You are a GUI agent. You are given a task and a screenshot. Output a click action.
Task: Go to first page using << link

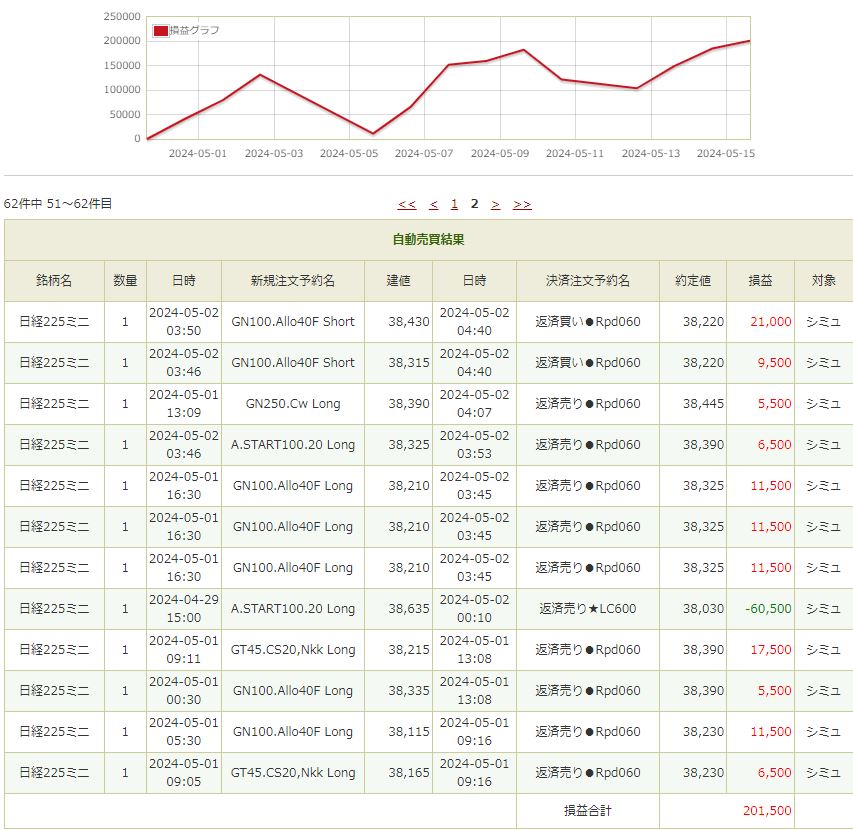click(406, 204)
